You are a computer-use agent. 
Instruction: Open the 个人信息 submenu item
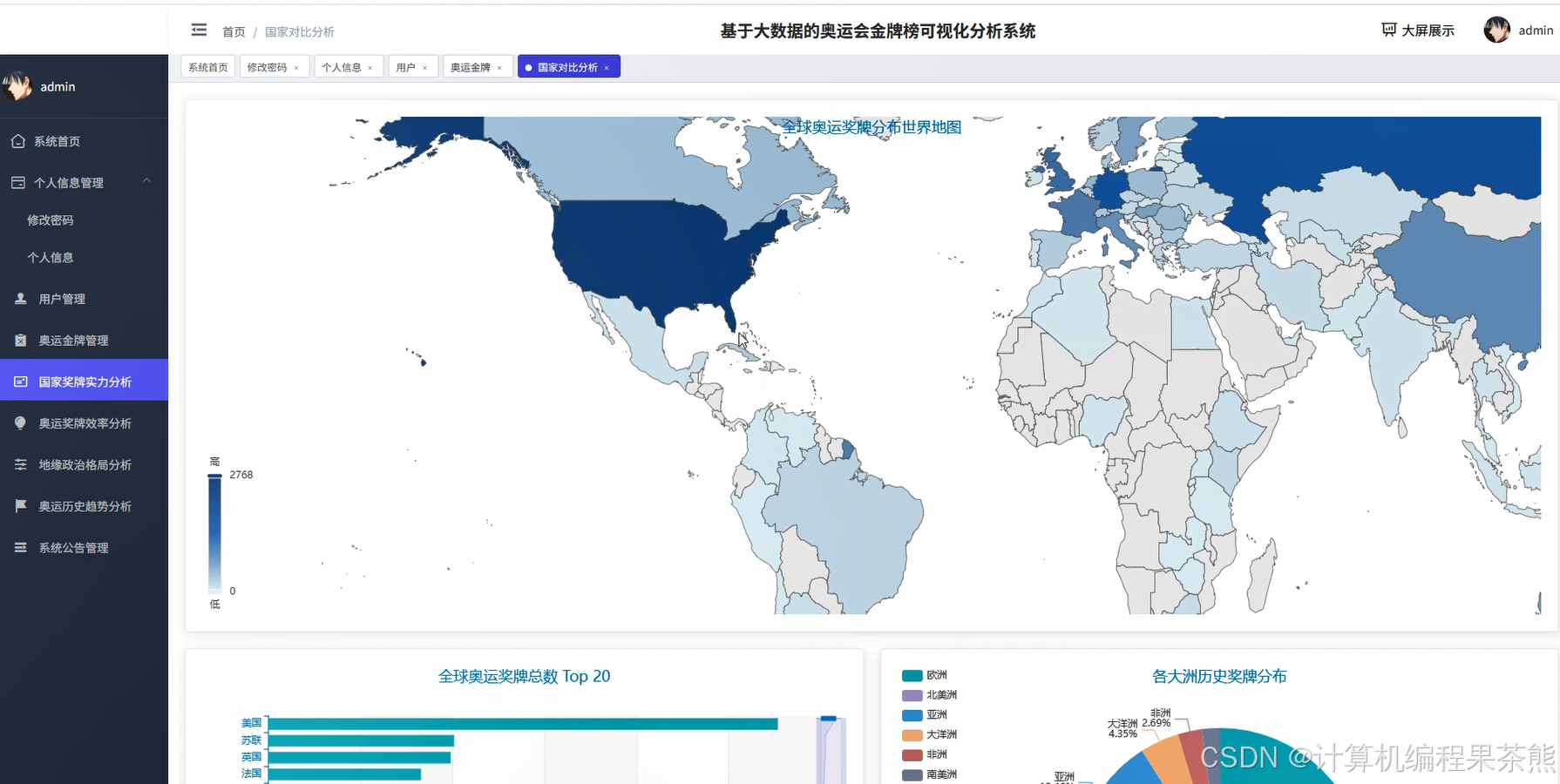(51, 258)
